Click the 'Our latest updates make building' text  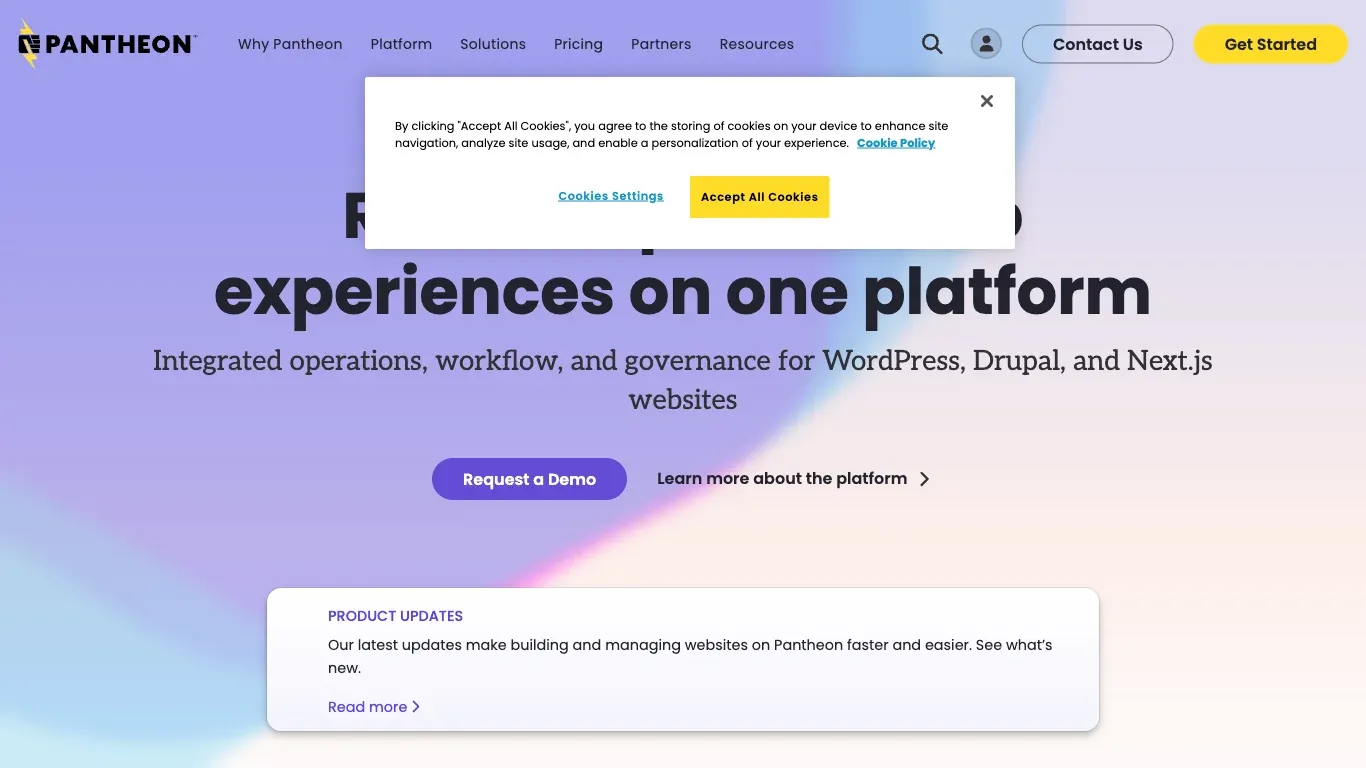690,656
